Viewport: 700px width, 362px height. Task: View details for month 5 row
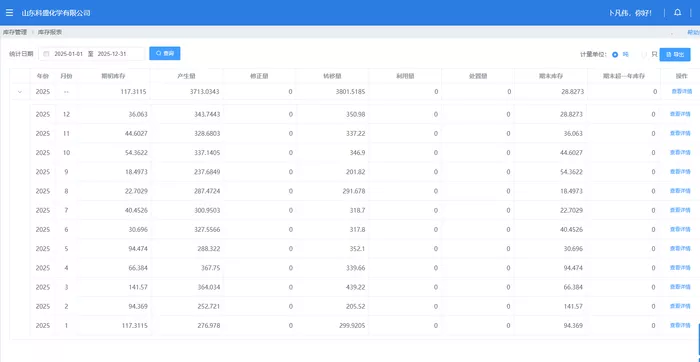(680, 249)
